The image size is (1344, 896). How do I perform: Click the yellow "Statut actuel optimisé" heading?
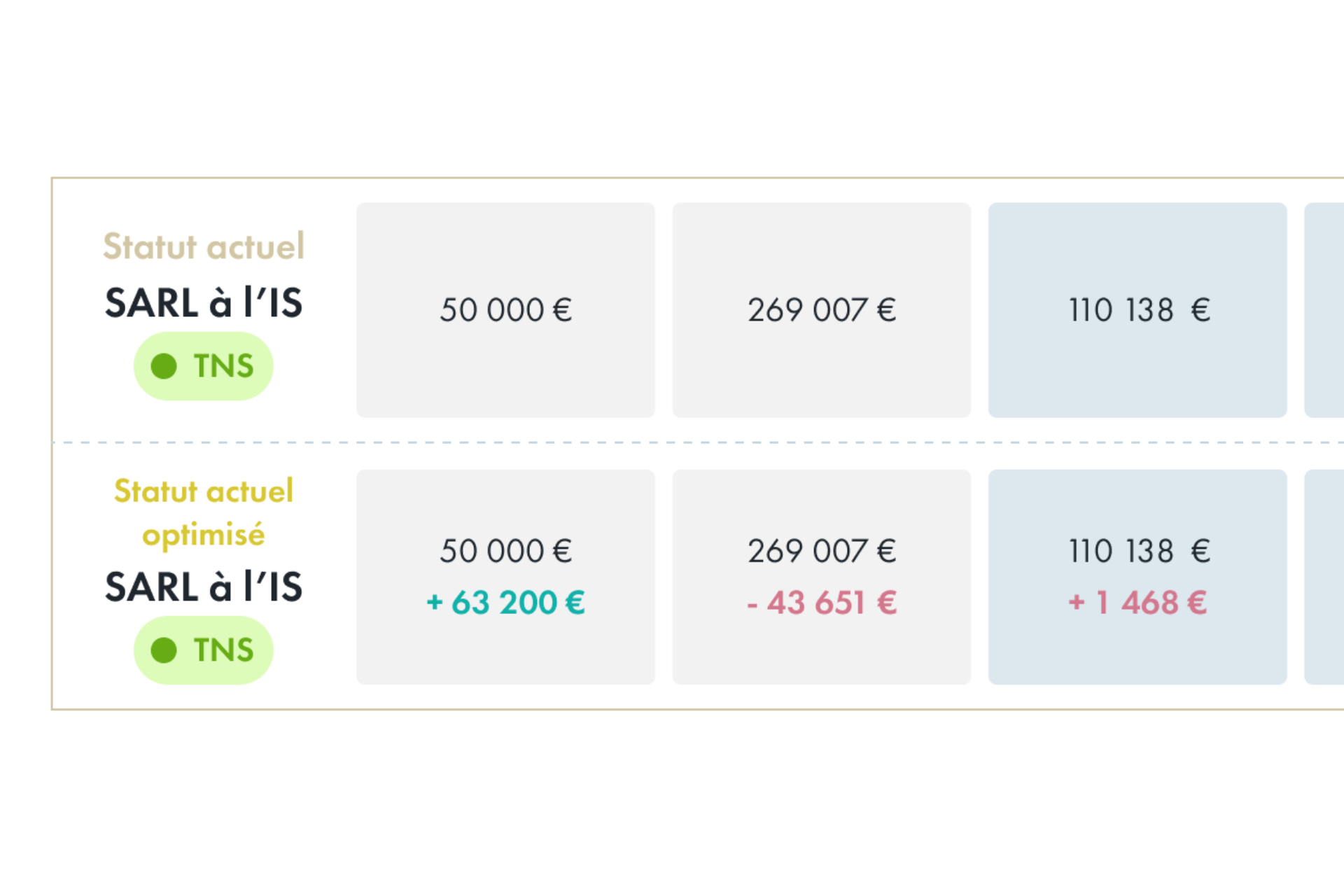point(204,512)
